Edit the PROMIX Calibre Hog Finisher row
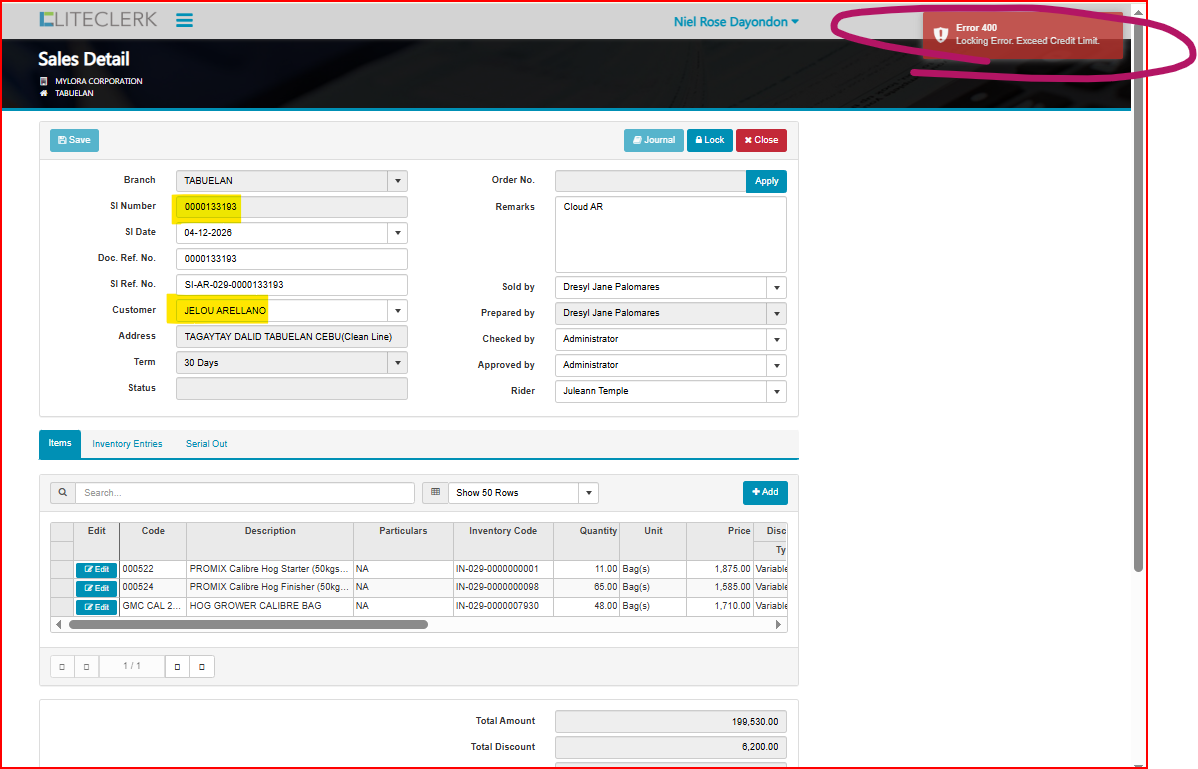The image size is (1198, 769). coord(97,588)
